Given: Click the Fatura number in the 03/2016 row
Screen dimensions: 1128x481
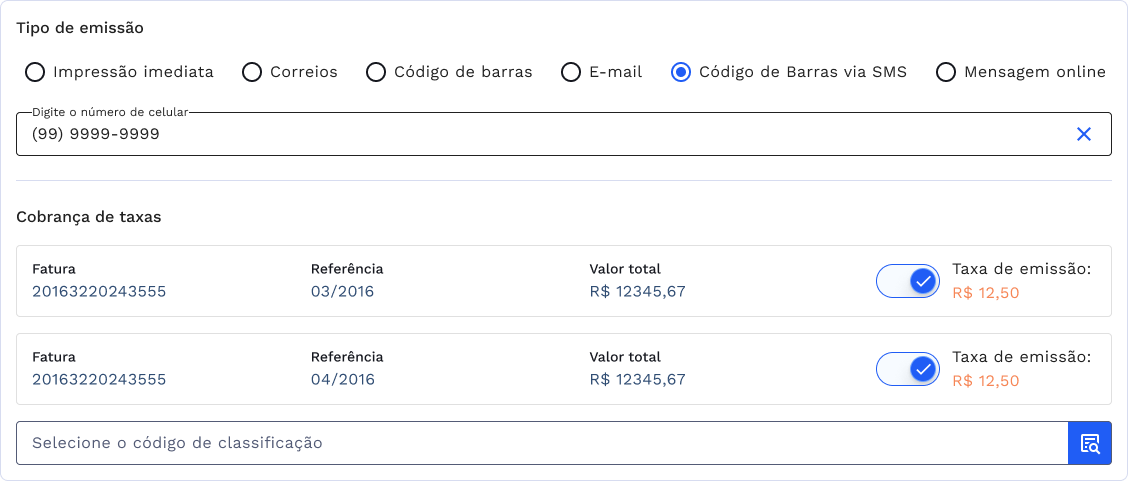Looking at the screenshot, I should [99, 292].
